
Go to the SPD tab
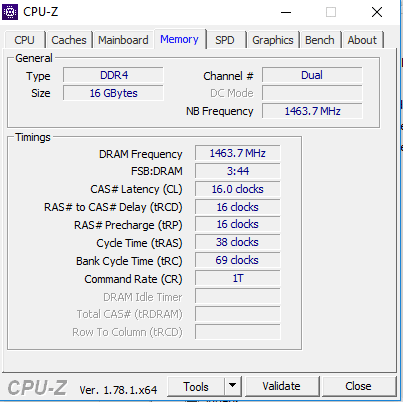pos(225,40)
